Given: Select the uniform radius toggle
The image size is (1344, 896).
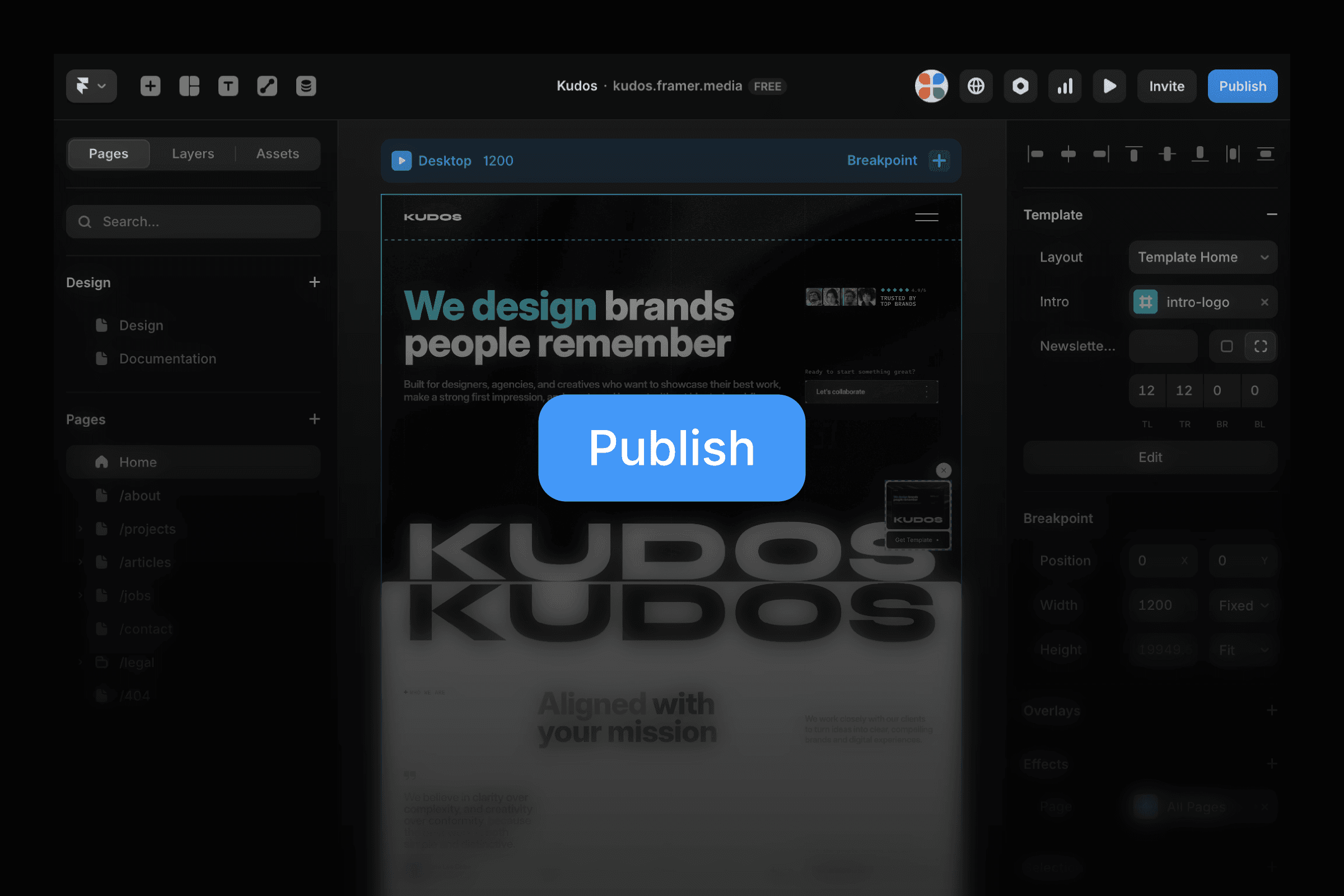Looking at the screenshot, I should click(x=1226, y=346).
